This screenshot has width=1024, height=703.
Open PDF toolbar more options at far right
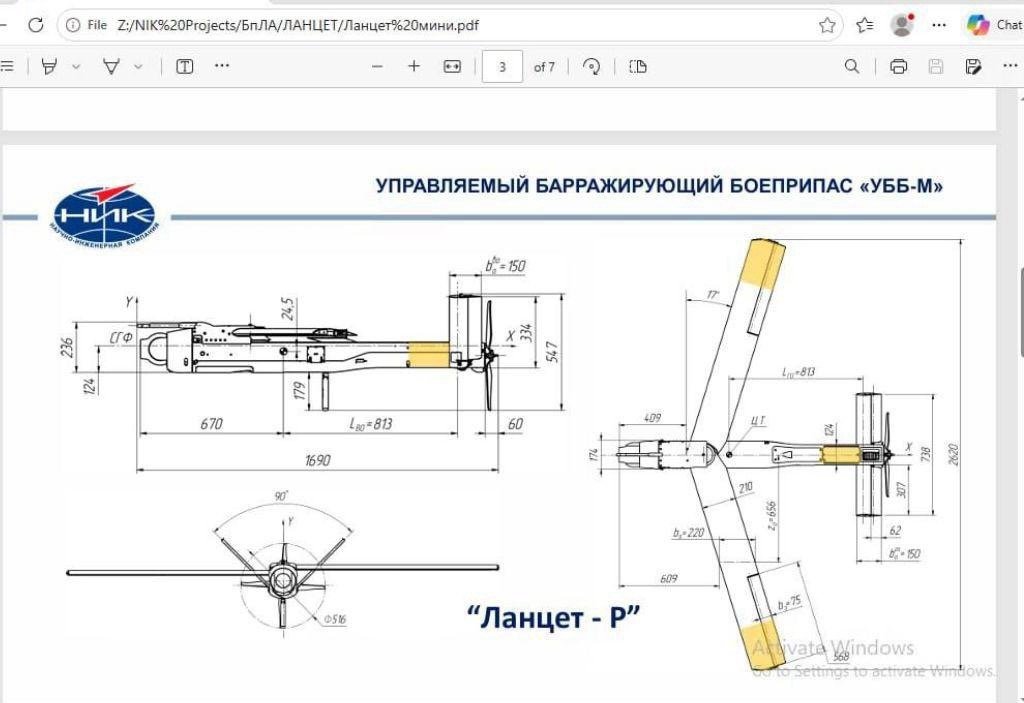pyautogui.click(x=1010, y=65)
